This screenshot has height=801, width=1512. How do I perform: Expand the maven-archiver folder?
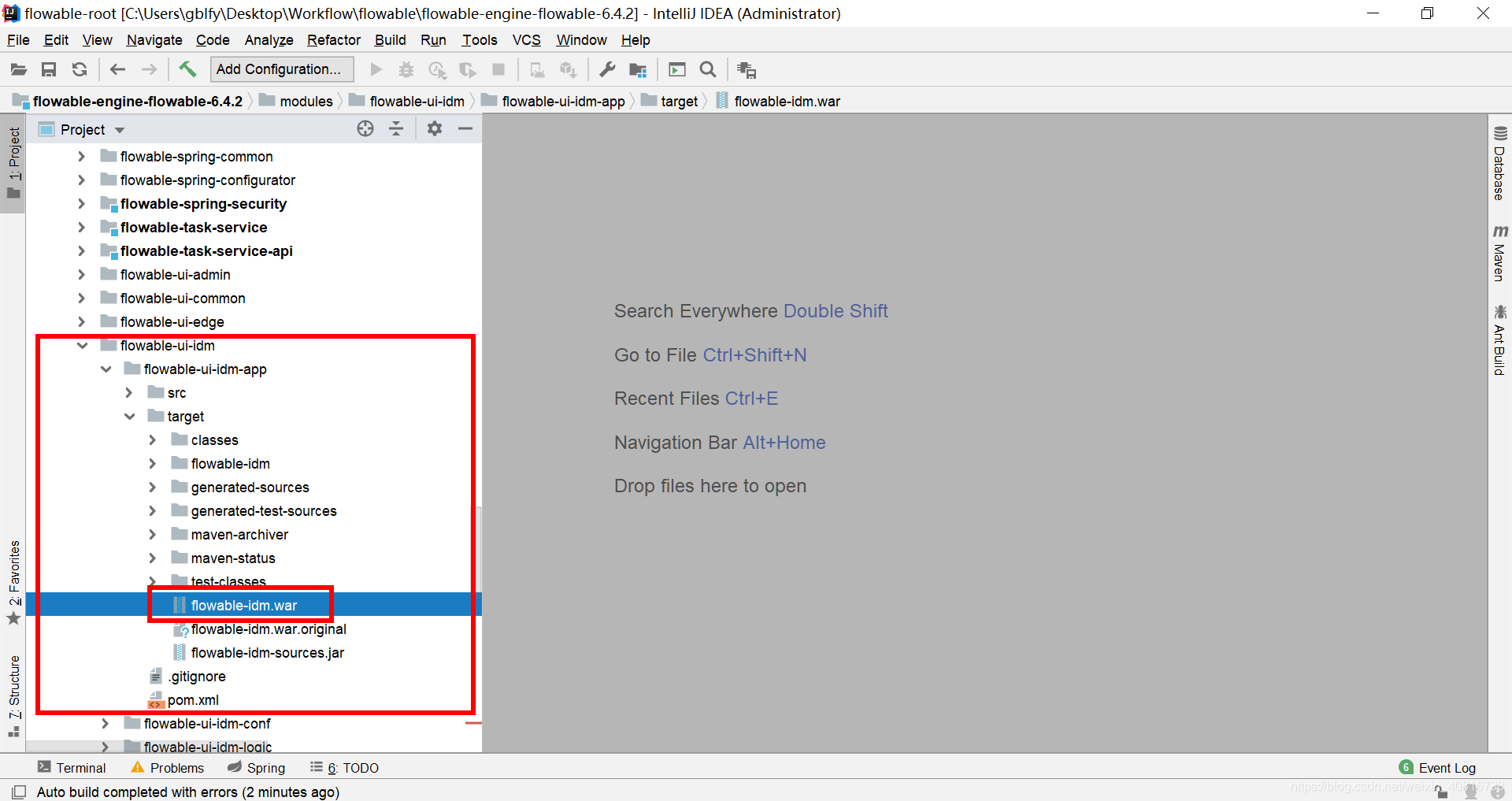(x=153, y=535)
